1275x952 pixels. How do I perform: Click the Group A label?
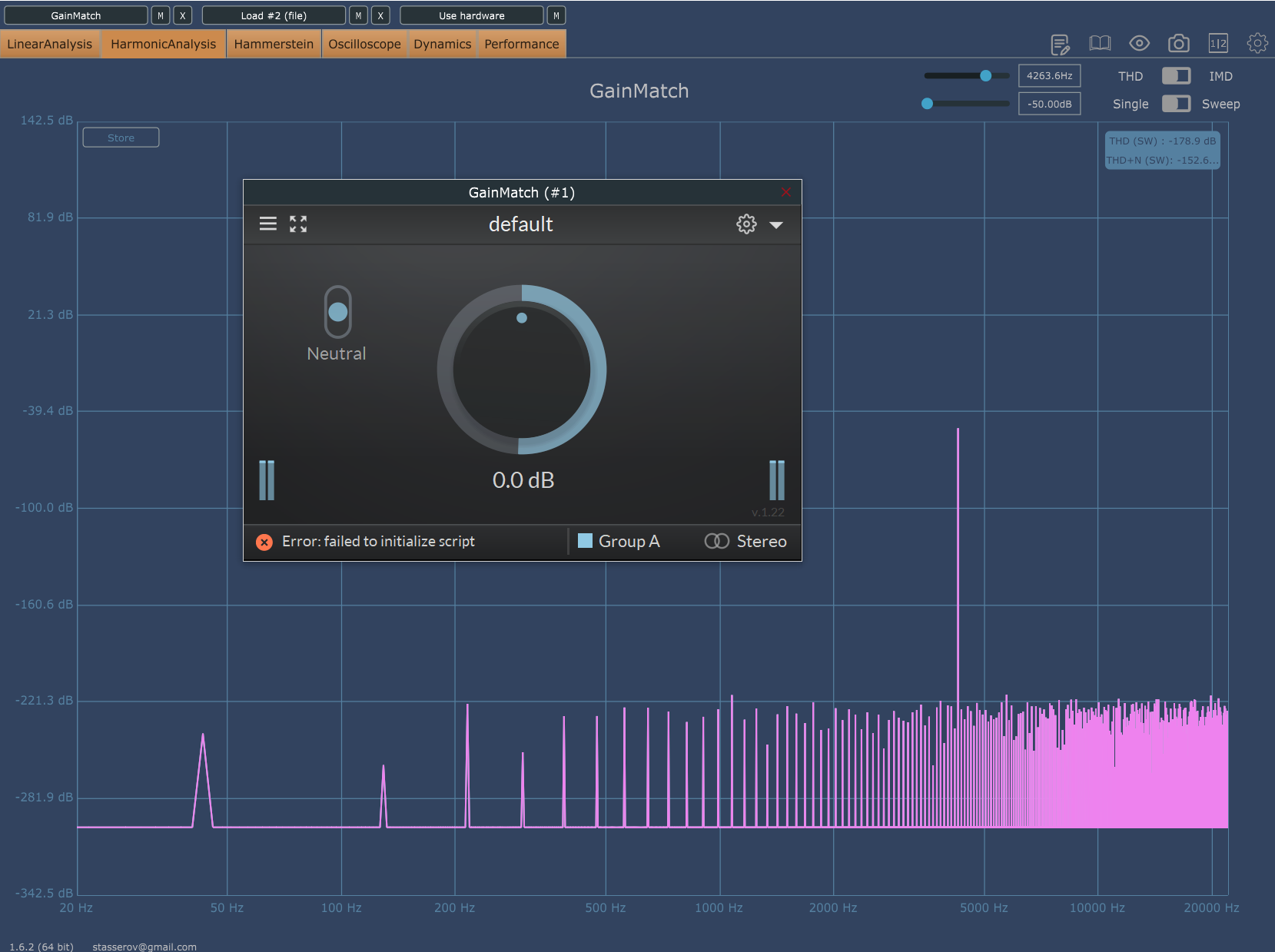[629, 542]
